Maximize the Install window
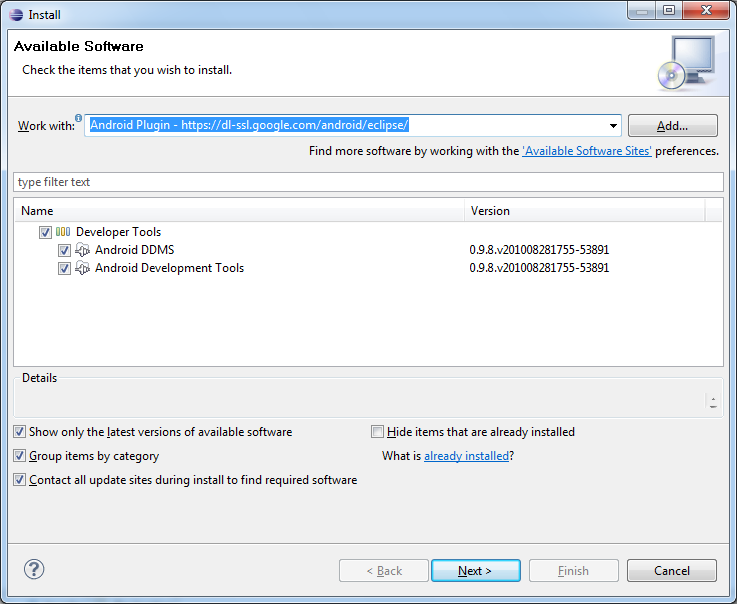The height and width of the screenshot is (604, 737). (x=669, y=10)
